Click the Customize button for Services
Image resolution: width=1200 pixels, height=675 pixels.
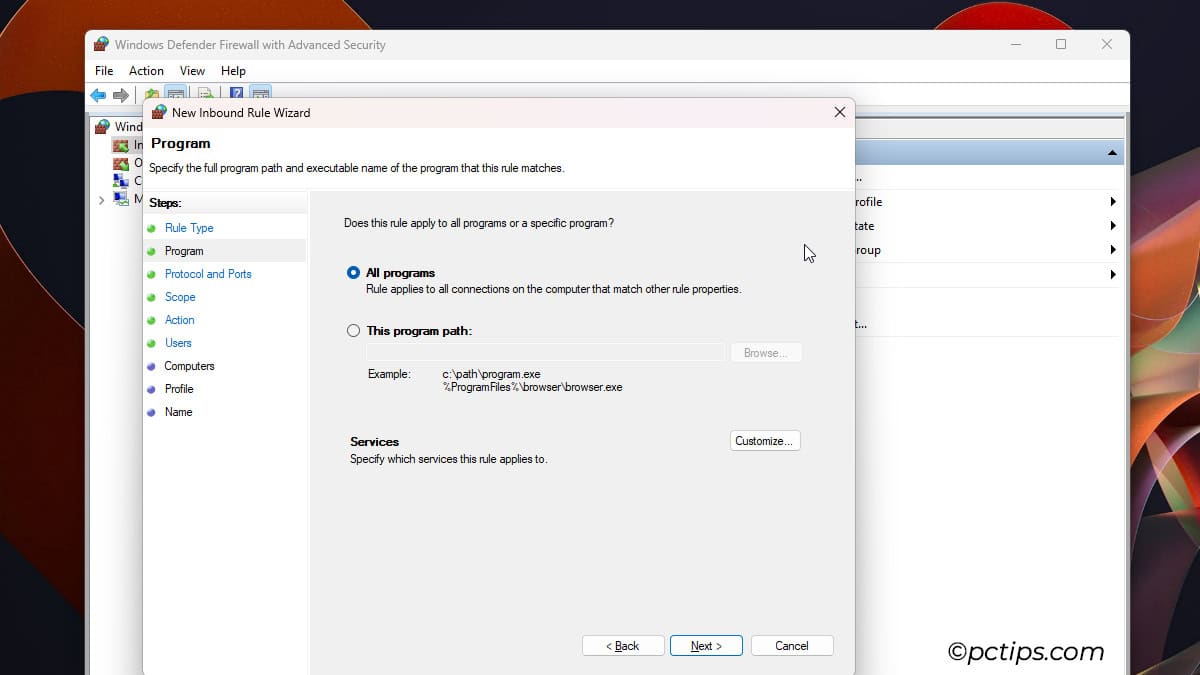coord(765,440)
